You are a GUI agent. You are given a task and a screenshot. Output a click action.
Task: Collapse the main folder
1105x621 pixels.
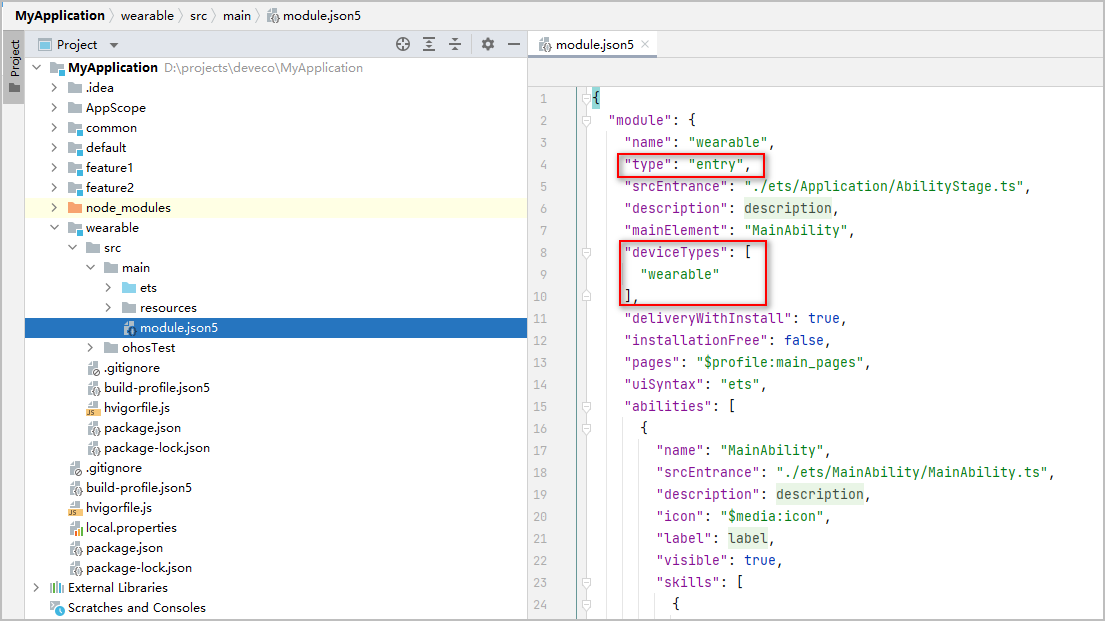90,268
